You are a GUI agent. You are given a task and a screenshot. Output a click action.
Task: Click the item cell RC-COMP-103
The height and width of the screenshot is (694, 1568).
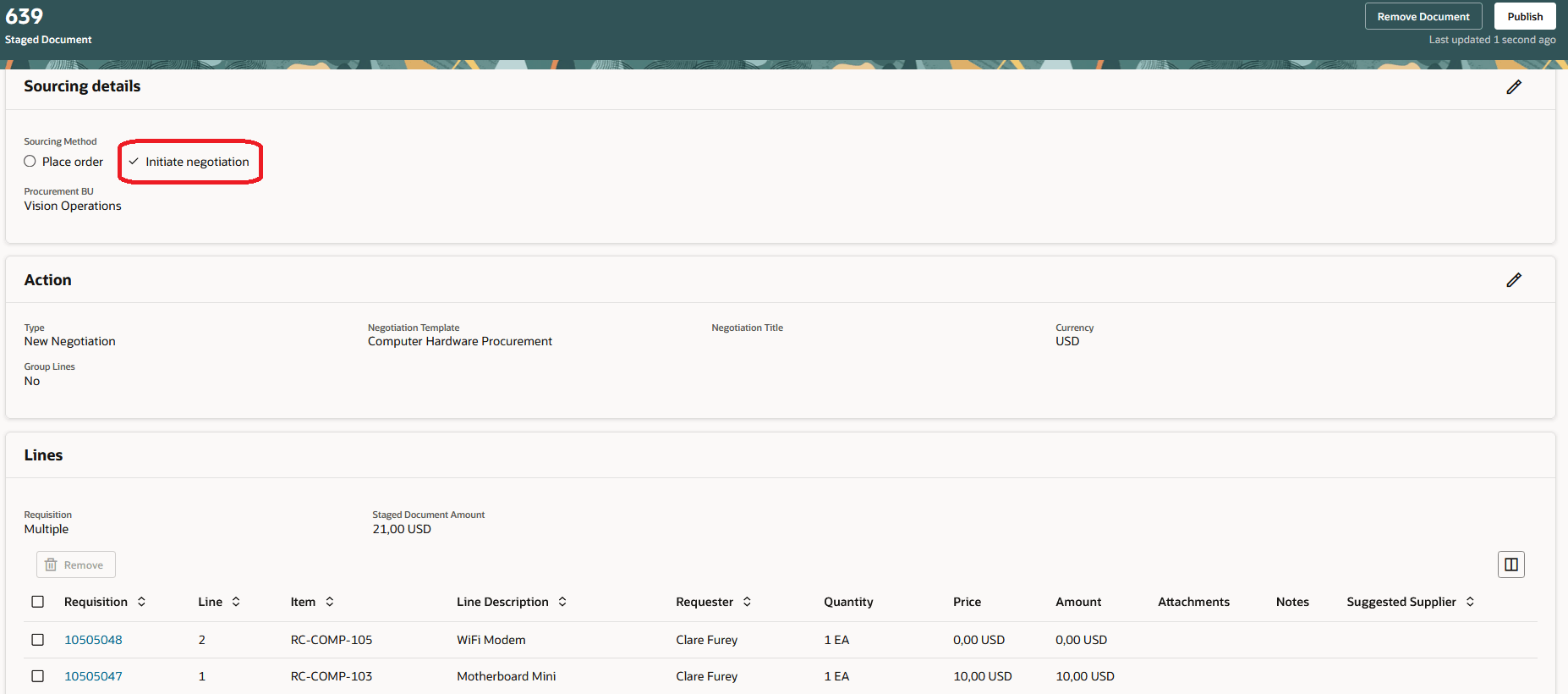pos(332,676)
